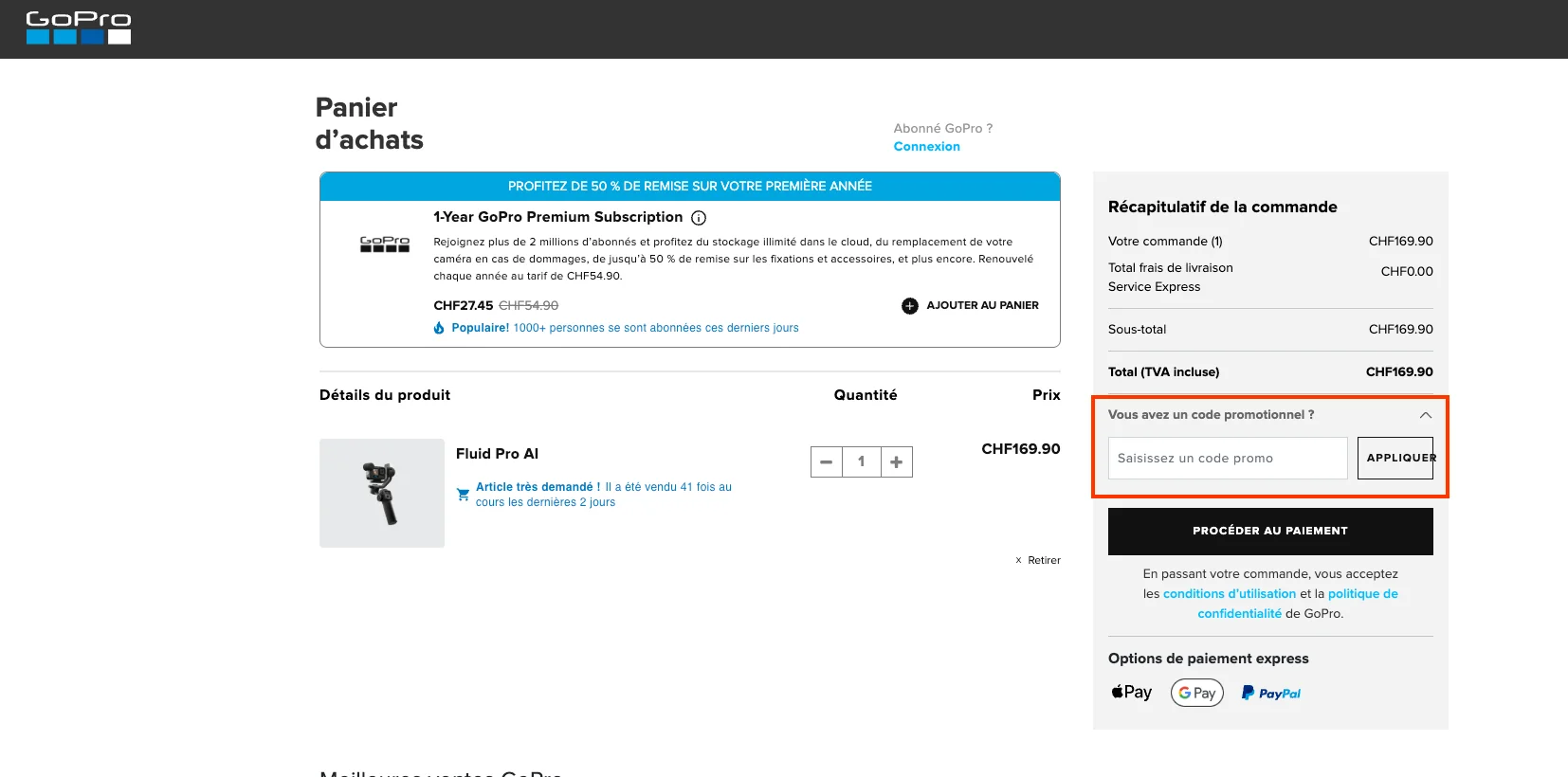Viewport: 1568px width, 777px height.
Task: Collapse the promo code section chevron
Action: (x=1426, y=415)
